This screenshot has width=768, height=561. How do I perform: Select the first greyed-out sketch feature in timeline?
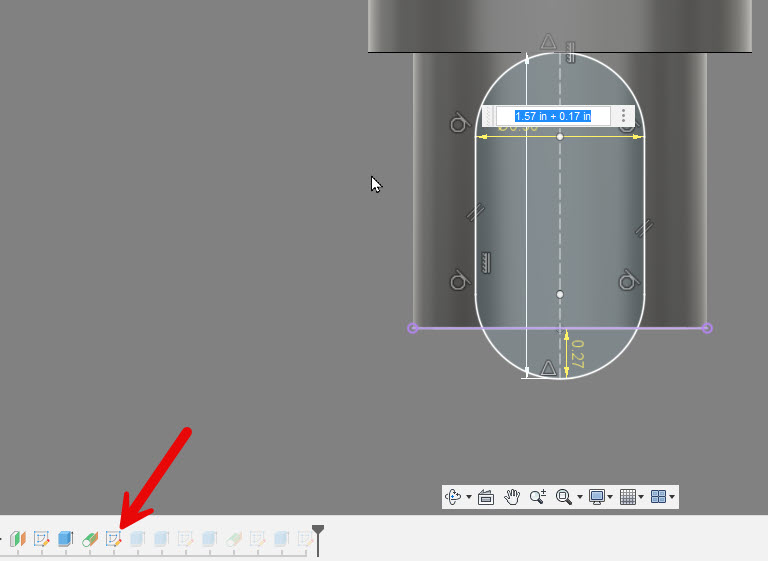(x=186, y=539)
